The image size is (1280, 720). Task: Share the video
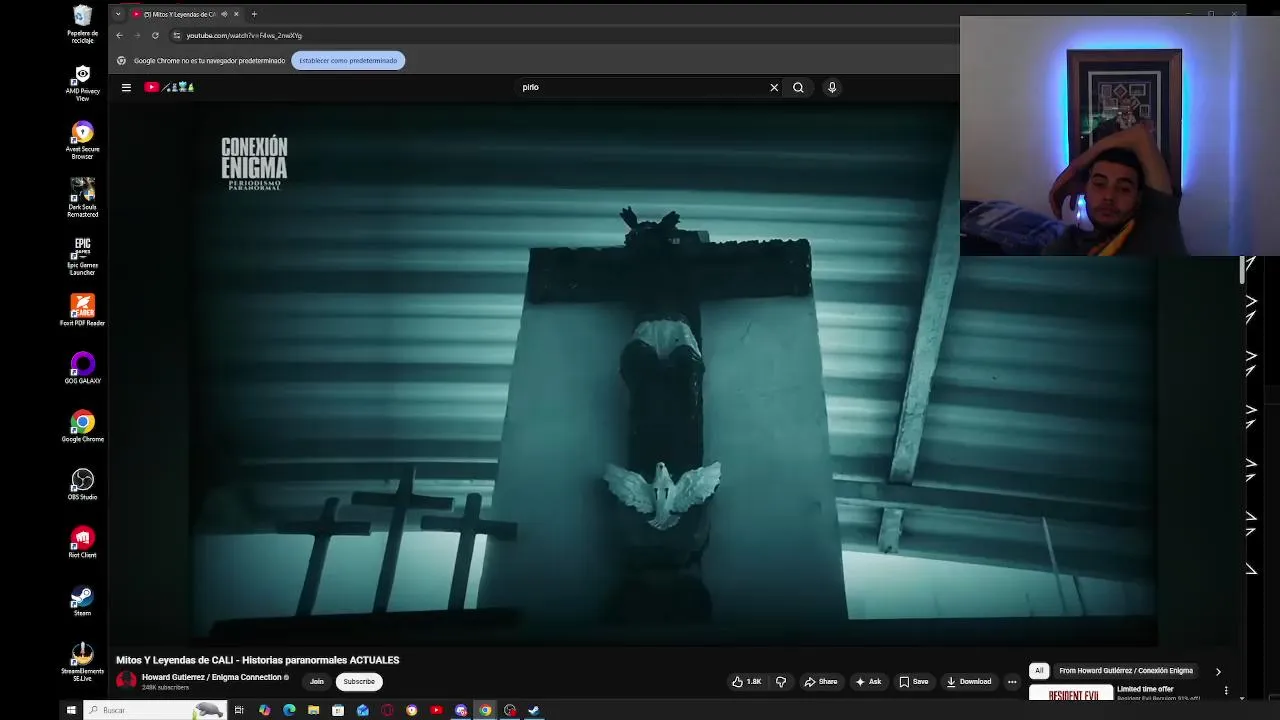coord(821,682)
